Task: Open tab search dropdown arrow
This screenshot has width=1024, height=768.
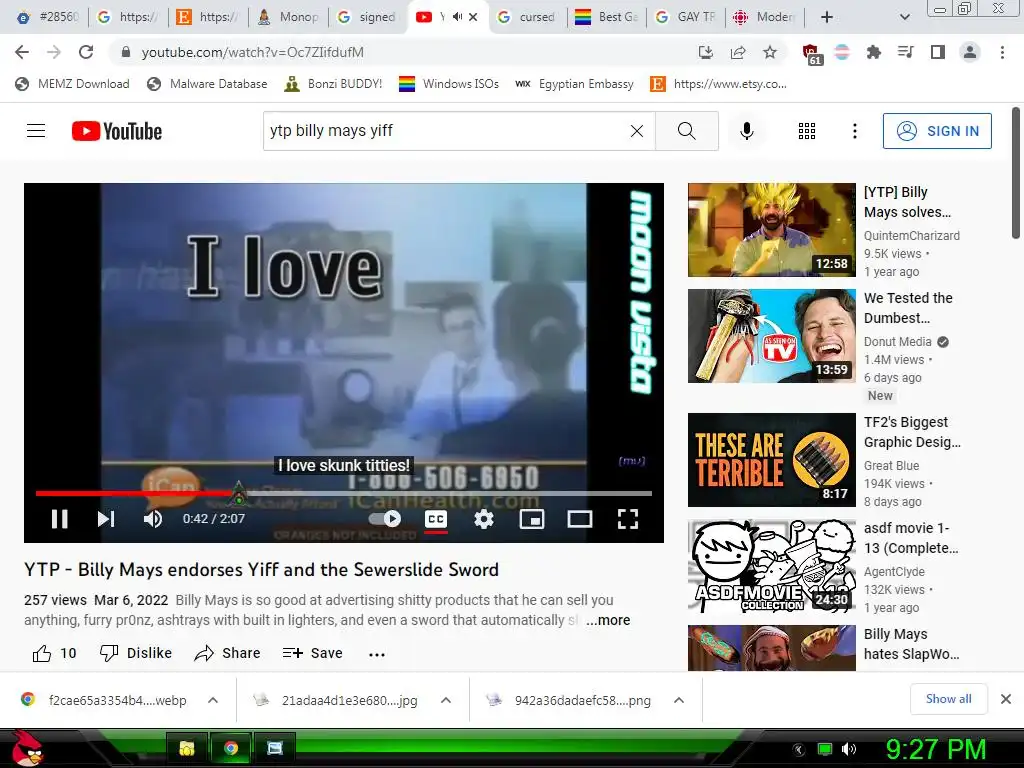Action: [x=904, y=17]
